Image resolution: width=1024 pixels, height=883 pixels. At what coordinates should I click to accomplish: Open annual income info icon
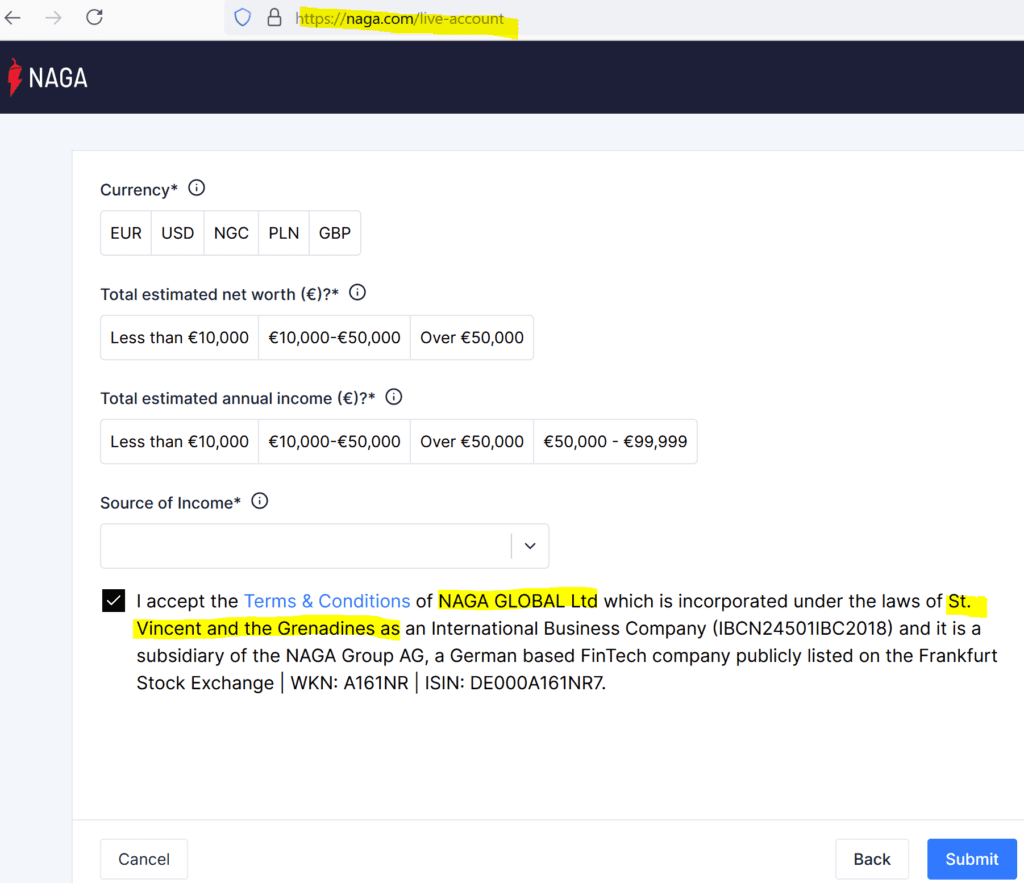[x=394, y=397]
